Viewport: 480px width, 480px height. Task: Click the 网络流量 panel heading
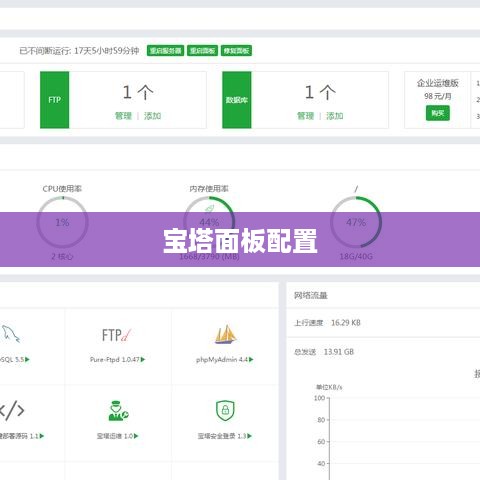coord(311,295)
